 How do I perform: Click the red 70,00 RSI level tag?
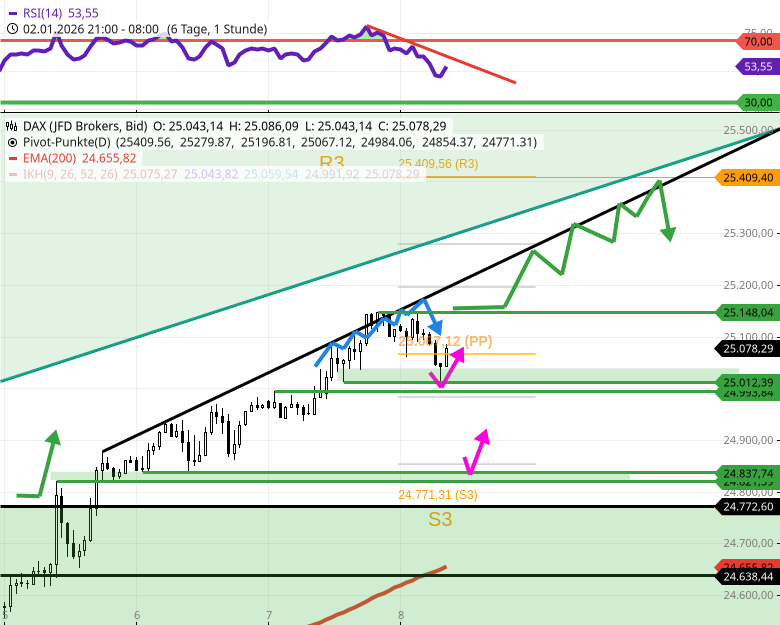click(758, 42)
